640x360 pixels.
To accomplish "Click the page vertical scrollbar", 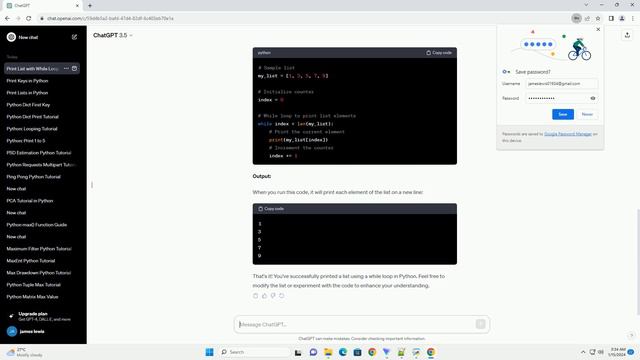I will (x=638, y=261).
